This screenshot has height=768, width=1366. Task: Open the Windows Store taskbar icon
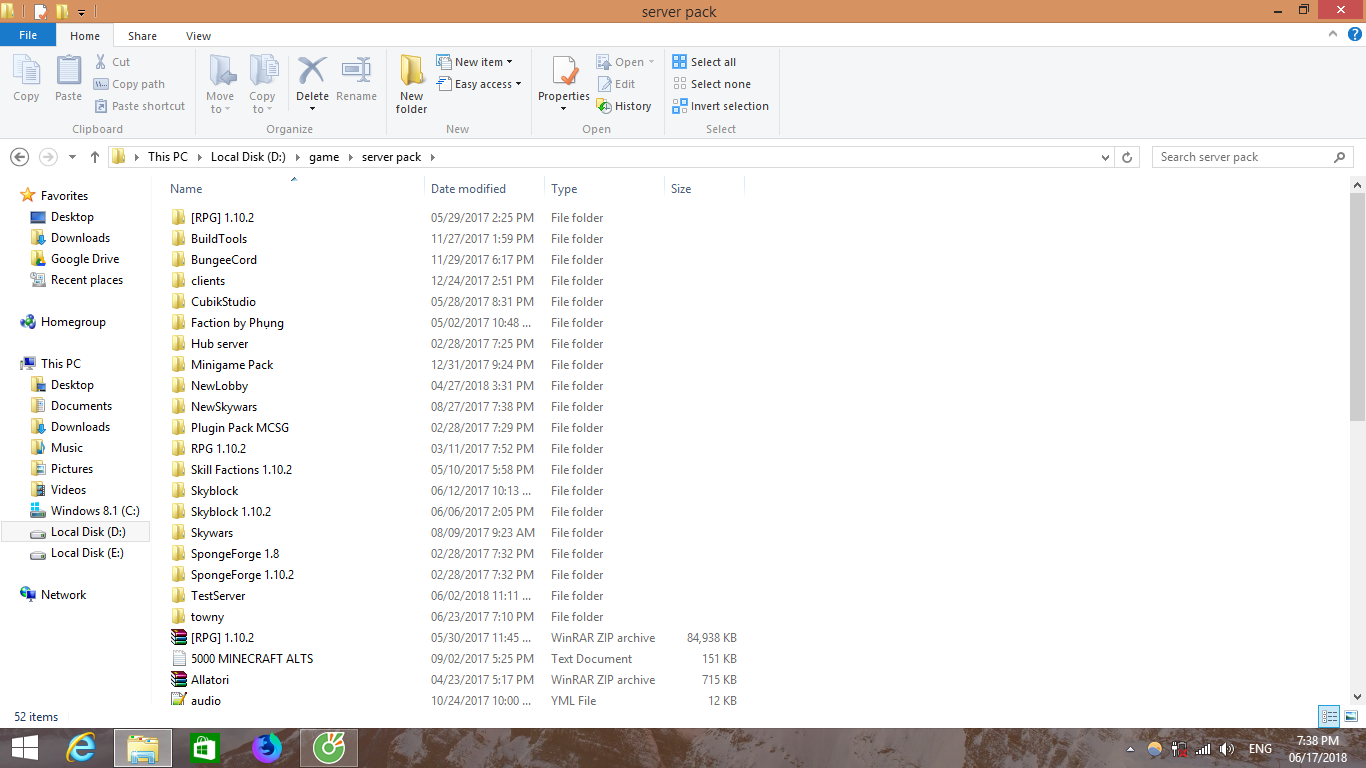coord(205,748)
